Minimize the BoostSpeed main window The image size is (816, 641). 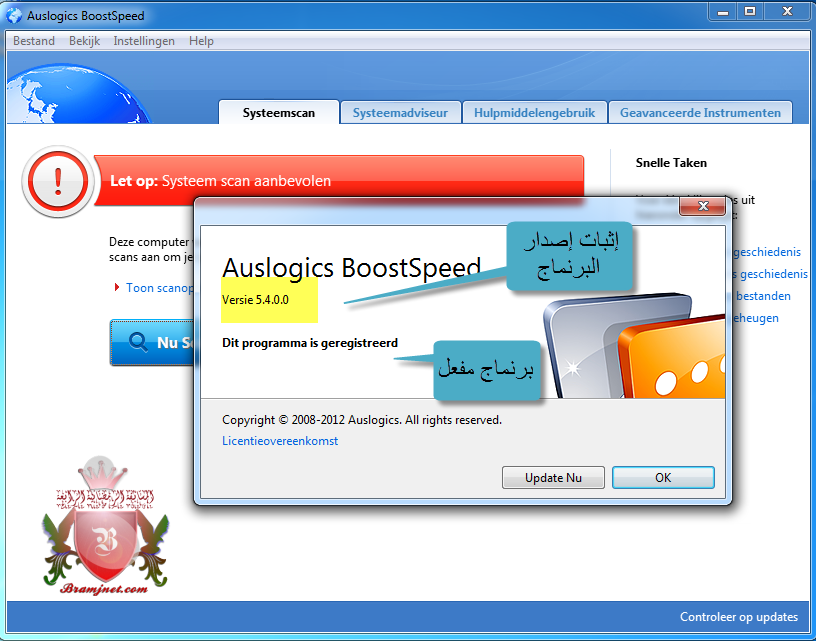coord(723,11)
